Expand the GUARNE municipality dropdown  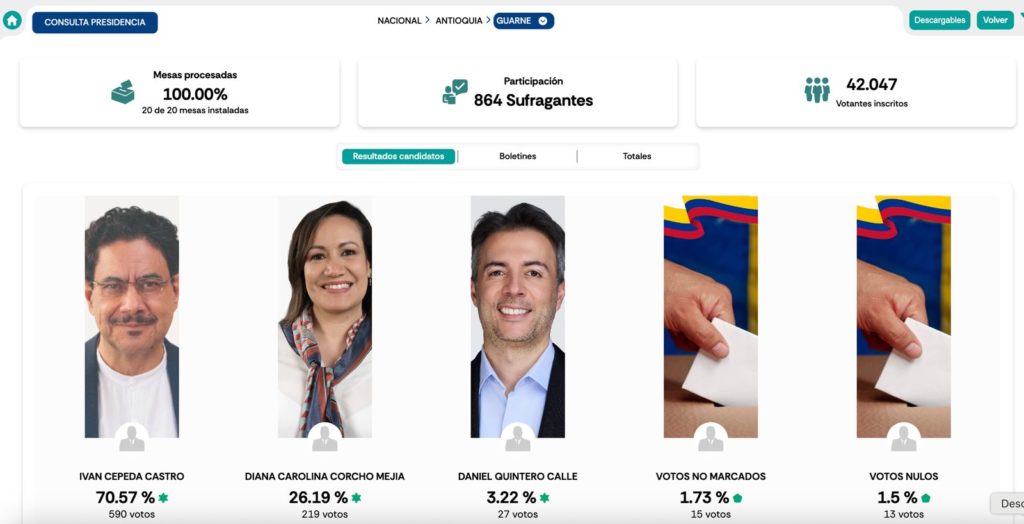524,21
